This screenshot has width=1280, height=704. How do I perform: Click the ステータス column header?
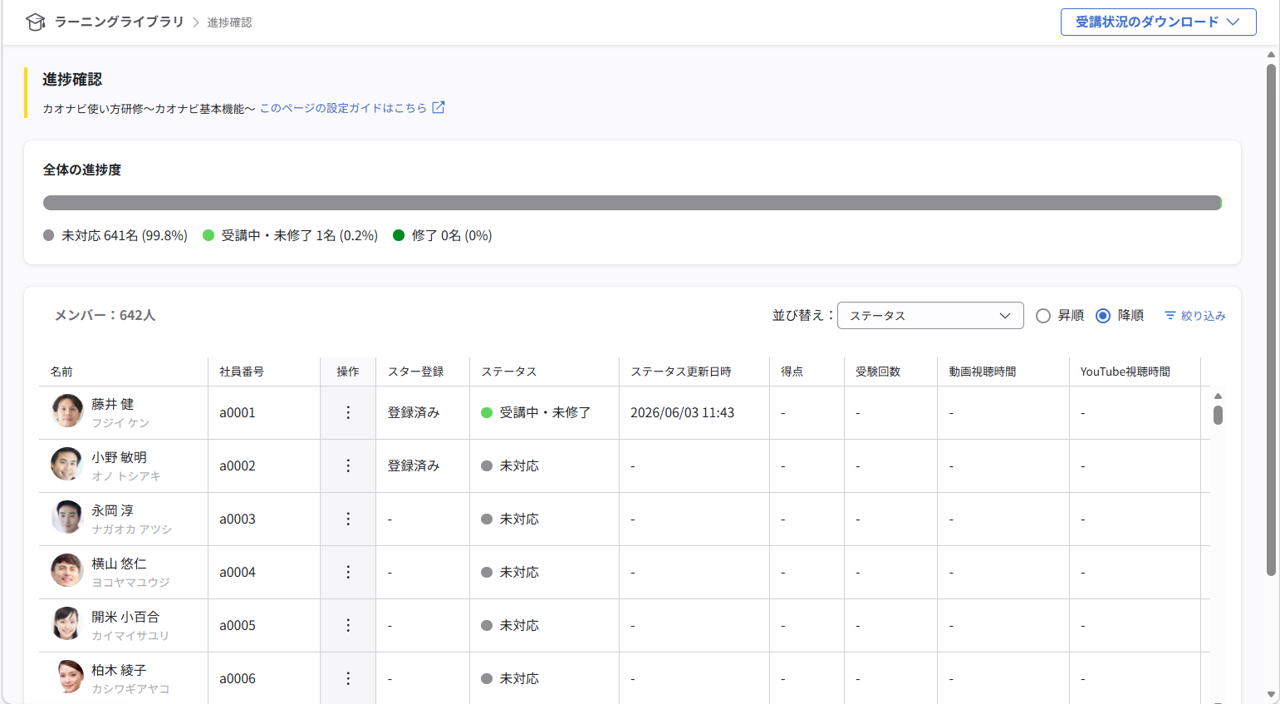[x=509, y=372]
